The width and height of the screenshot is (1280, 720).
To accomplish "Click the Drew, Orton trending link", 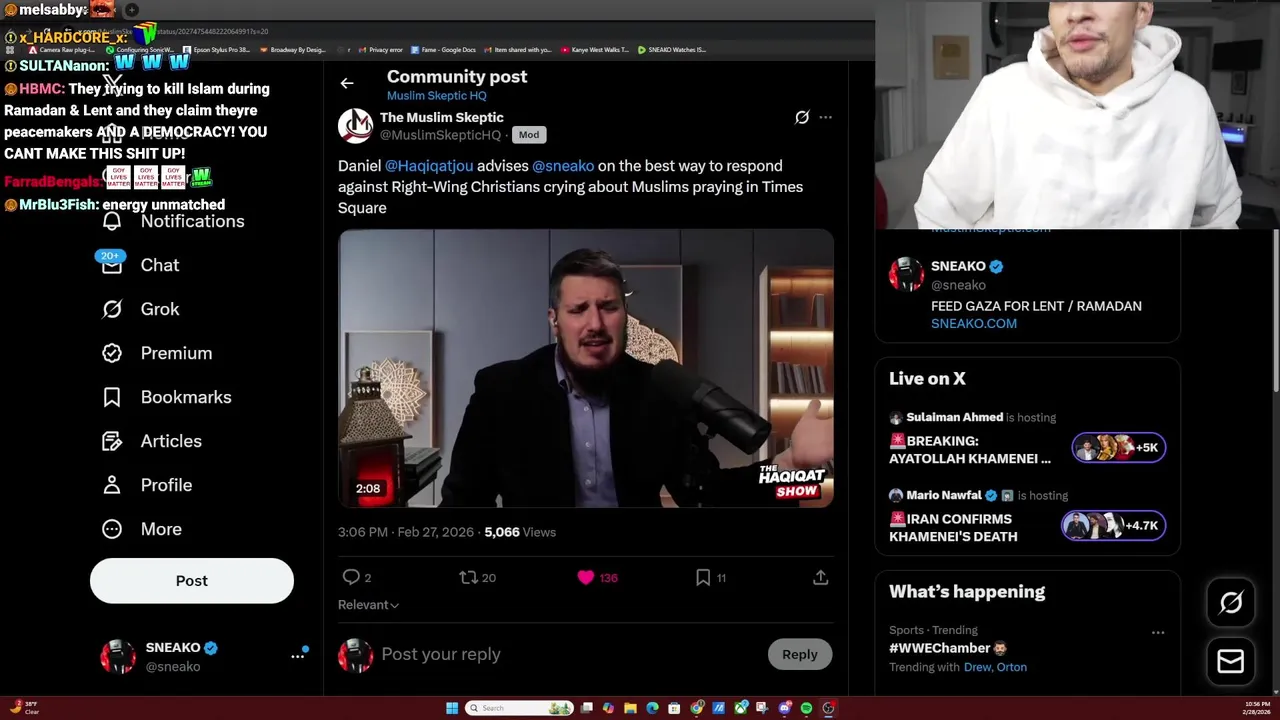I will point(995,667).
